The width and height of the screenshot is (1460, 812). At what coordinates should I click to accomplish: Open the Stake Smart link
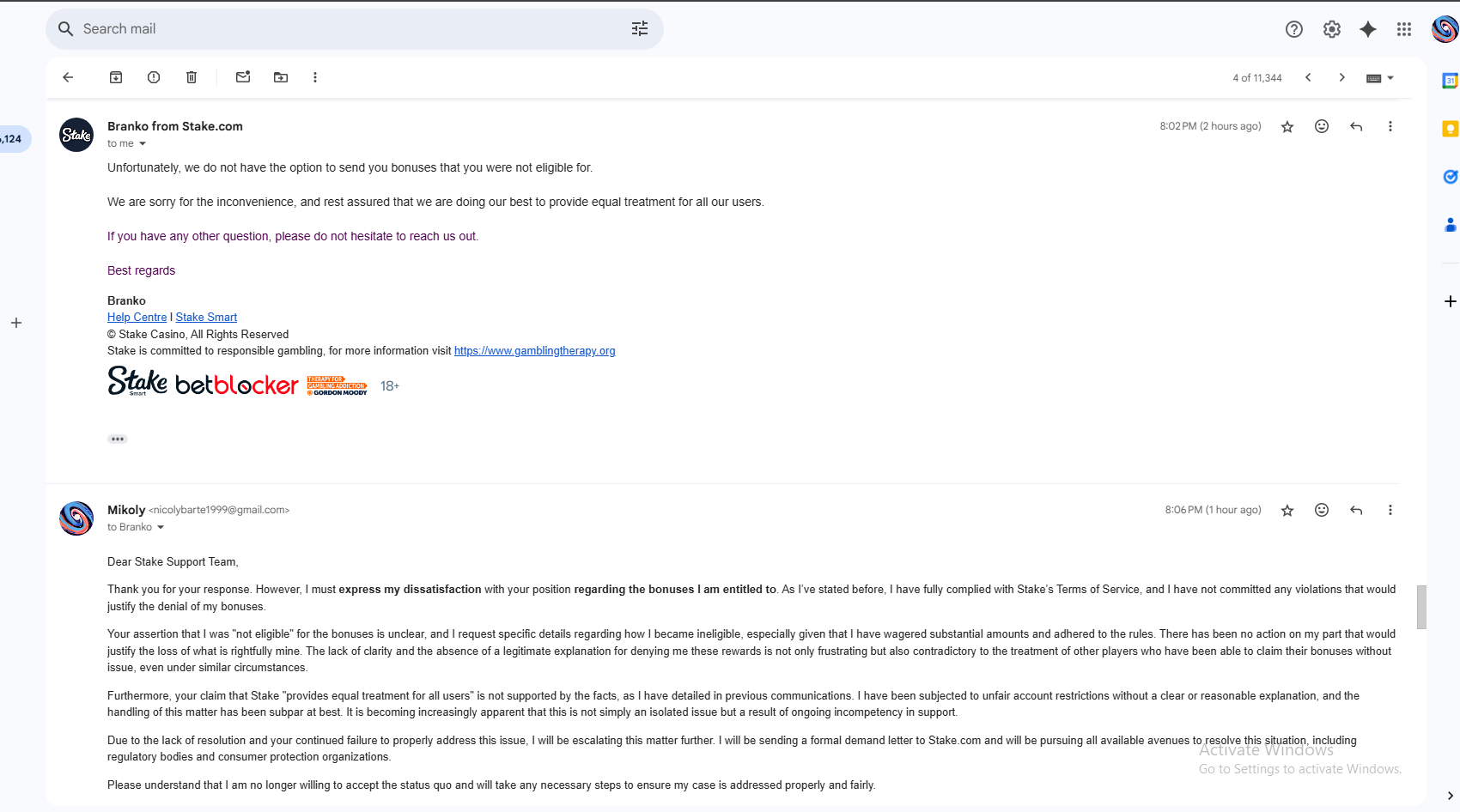coord(206,317)
